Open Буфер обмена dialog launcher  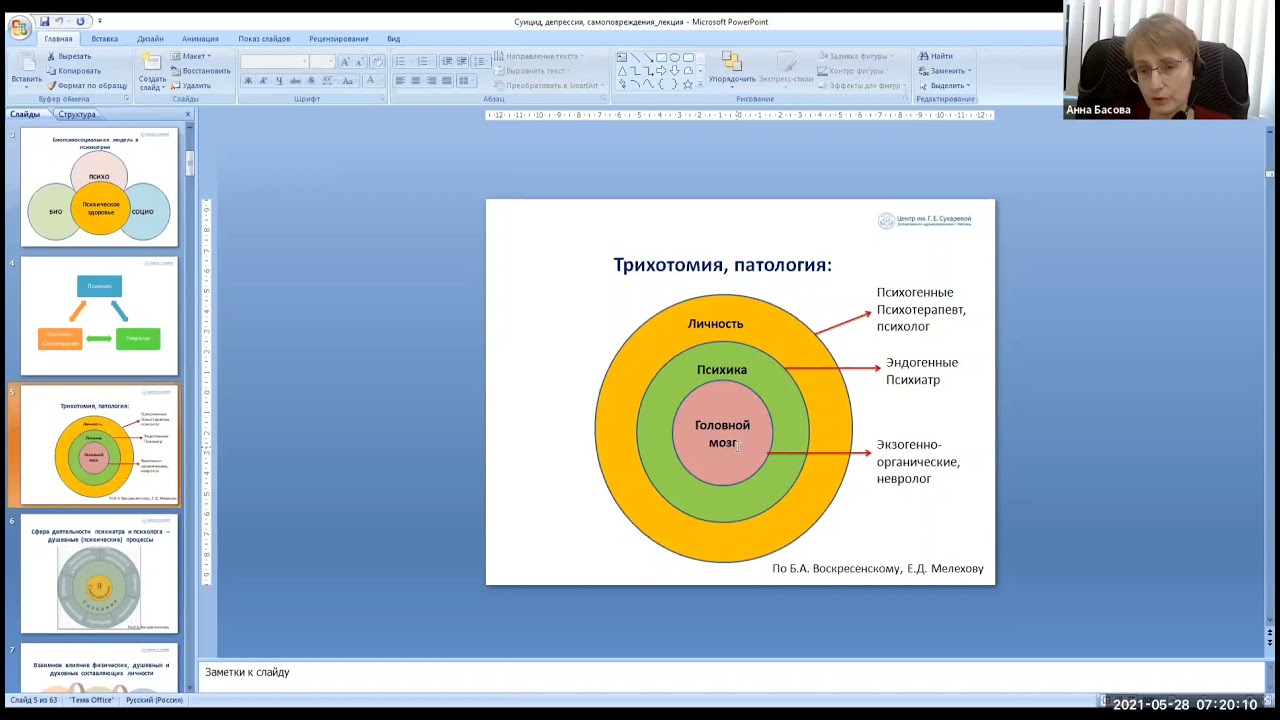[126, 99]
